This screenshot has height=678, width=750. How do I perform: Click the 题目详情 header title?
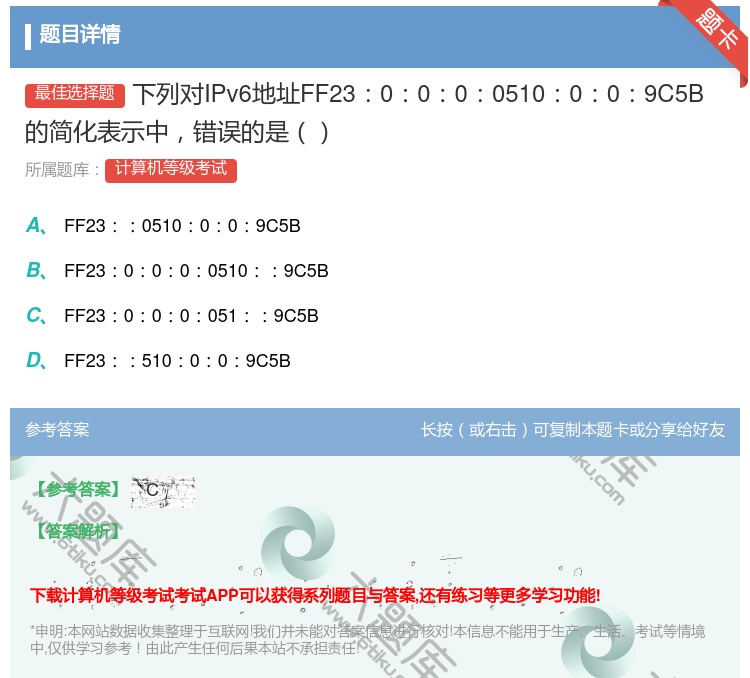click(80, 34)
